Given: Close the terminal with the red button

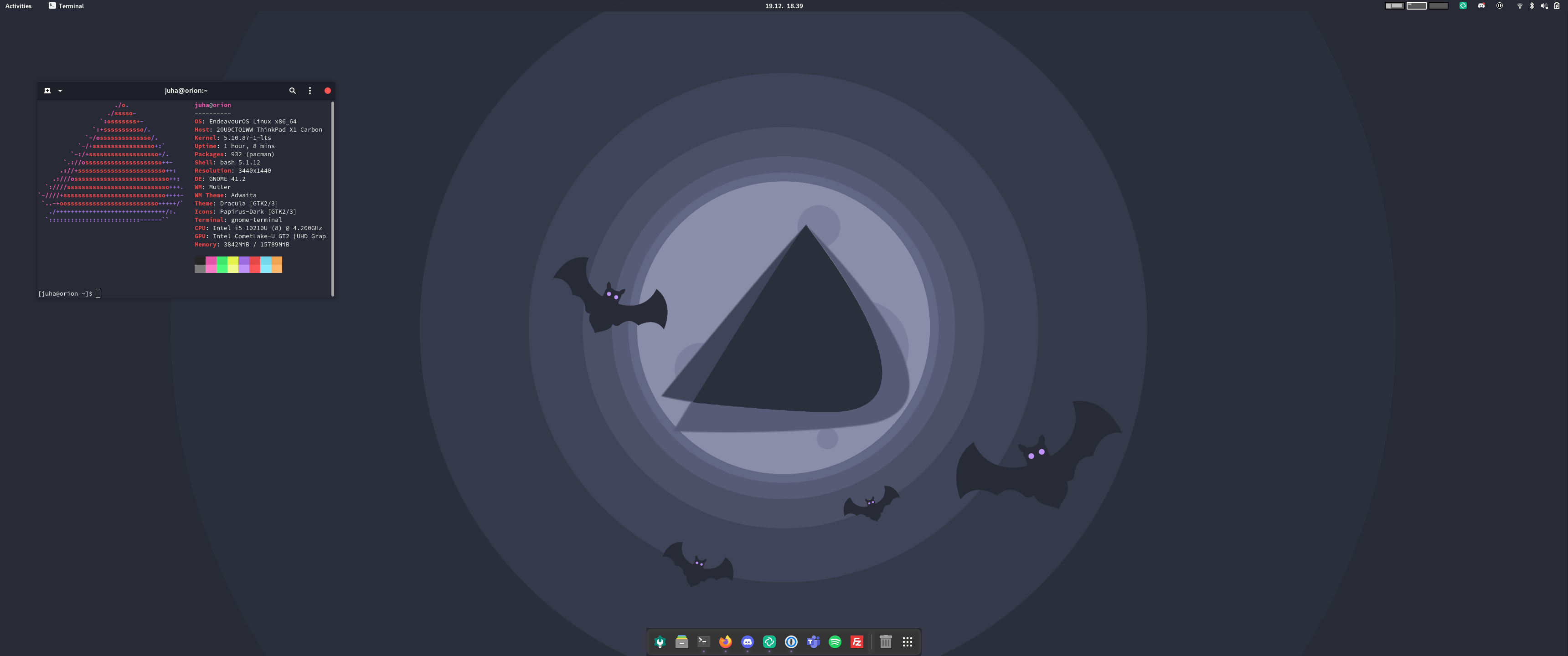Looking at the screenshot, I should pyautogui.click(x=327, y=91).
